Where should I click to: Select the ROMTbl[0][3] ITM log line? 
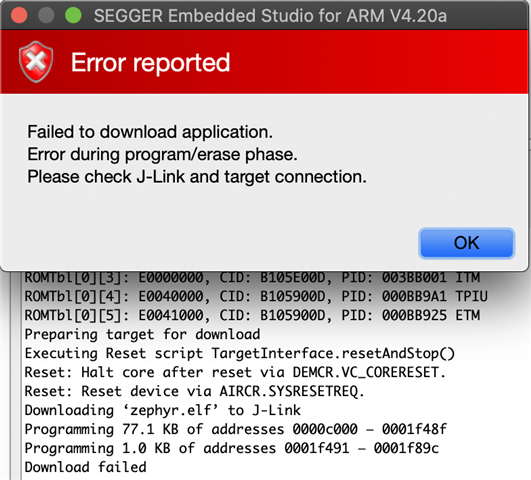(252, 278)
